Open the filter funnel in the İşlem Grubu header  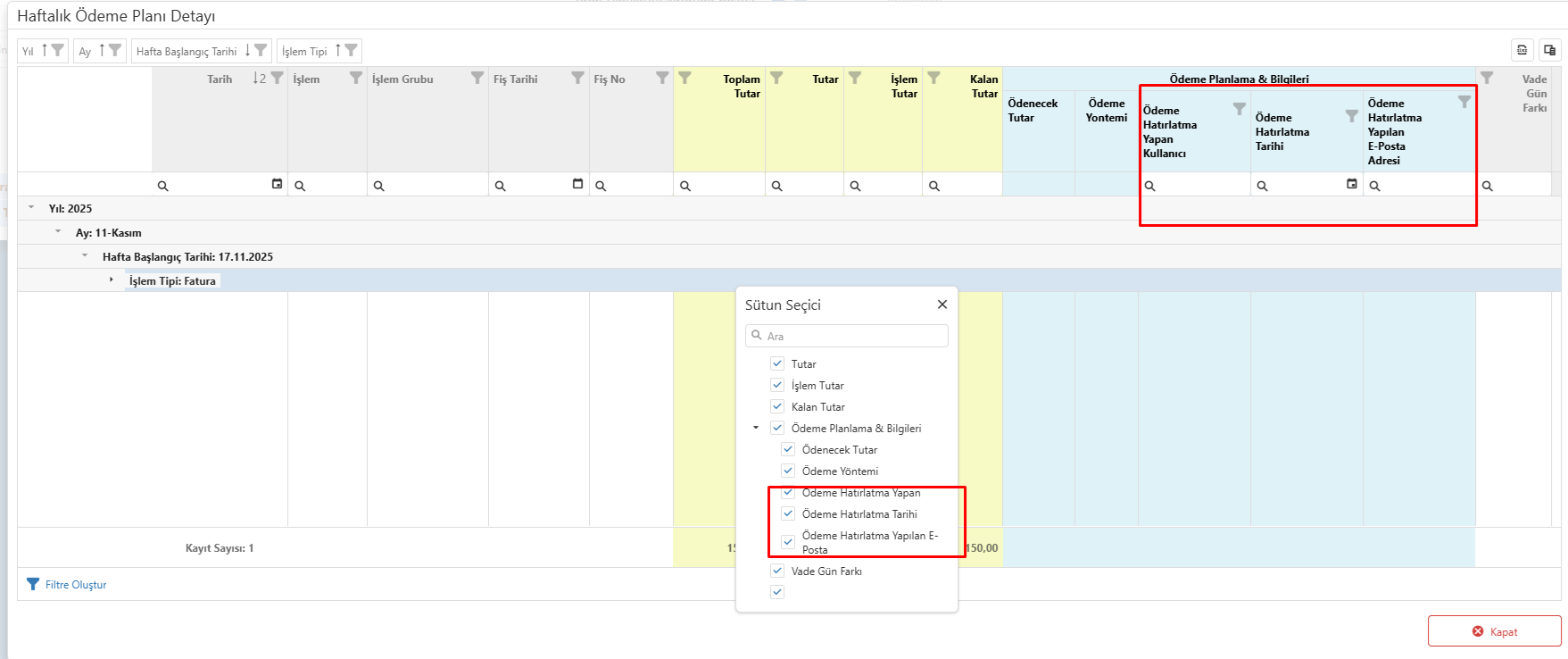coord(477,78)
